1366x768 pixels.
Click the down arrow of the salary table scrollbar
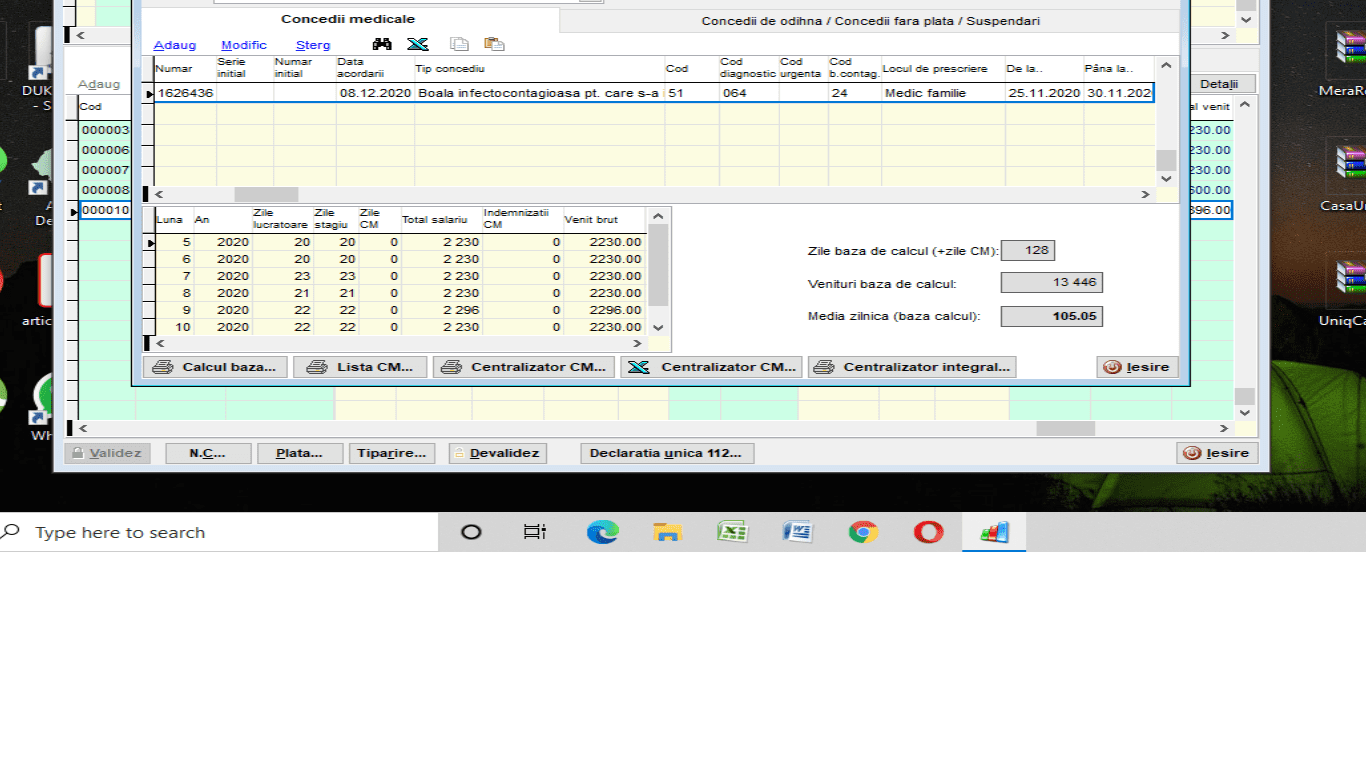[658, 327]
